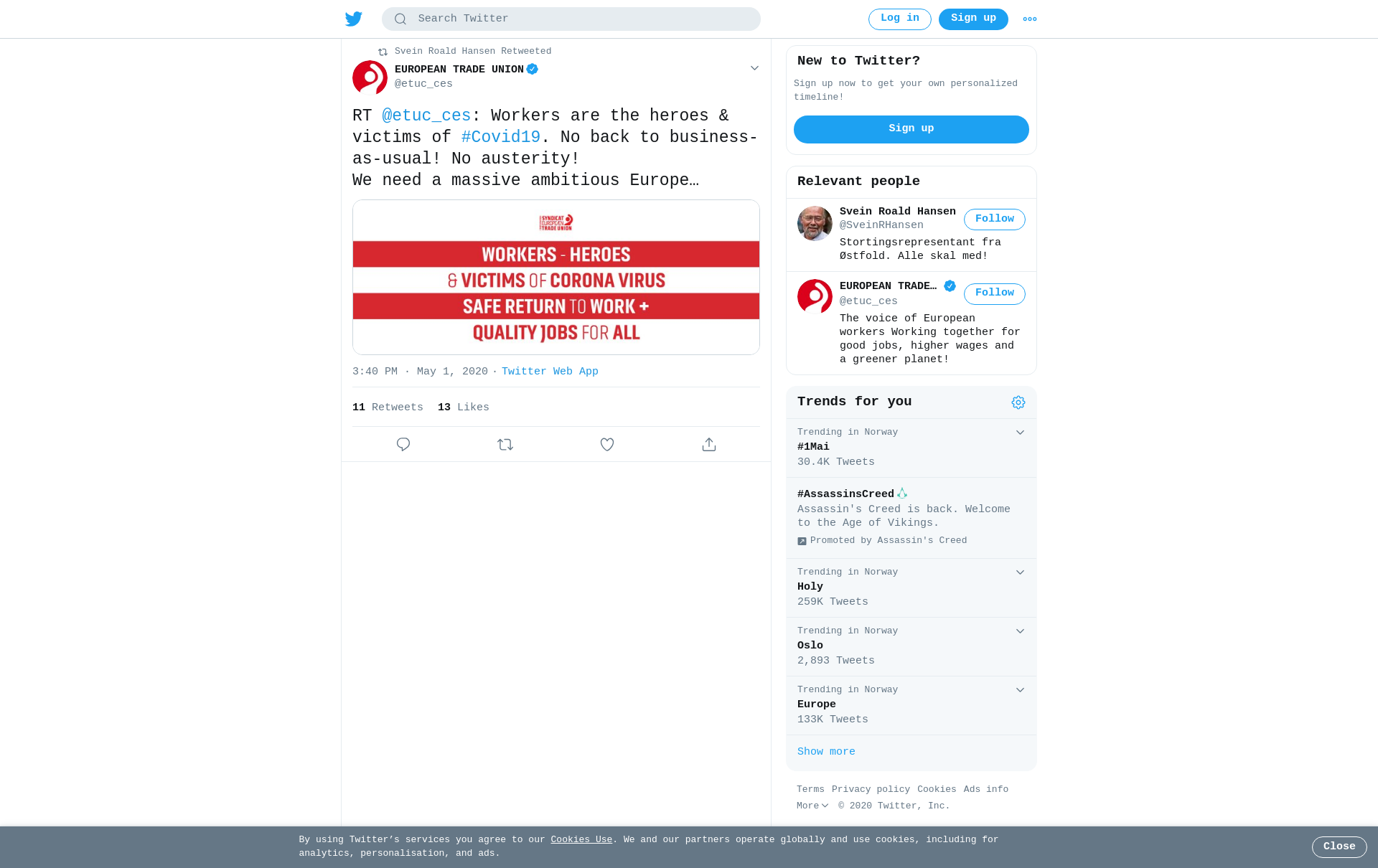Click the Search Twitter field
Screen dimensions: 1378x868
coord(571,19)
